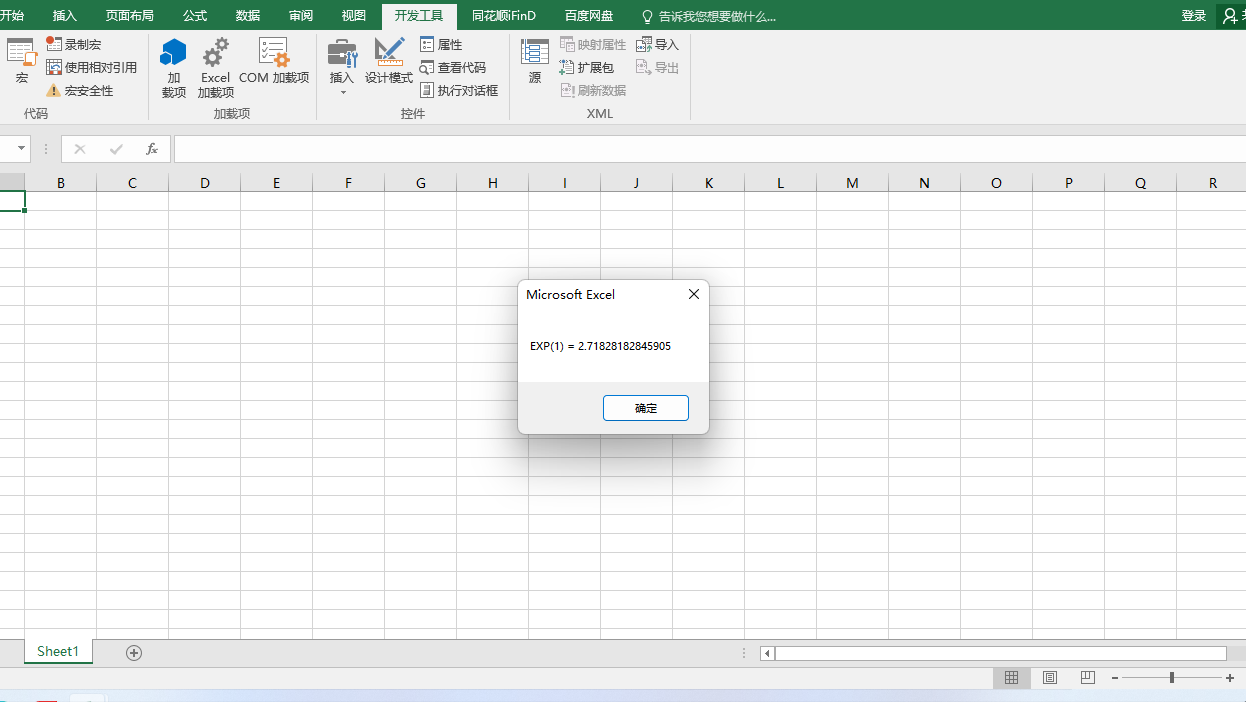Viewport: 1246px width, 702px height.
Task: Switch to the 插入 ribbon tab
Action: (65, 16)
